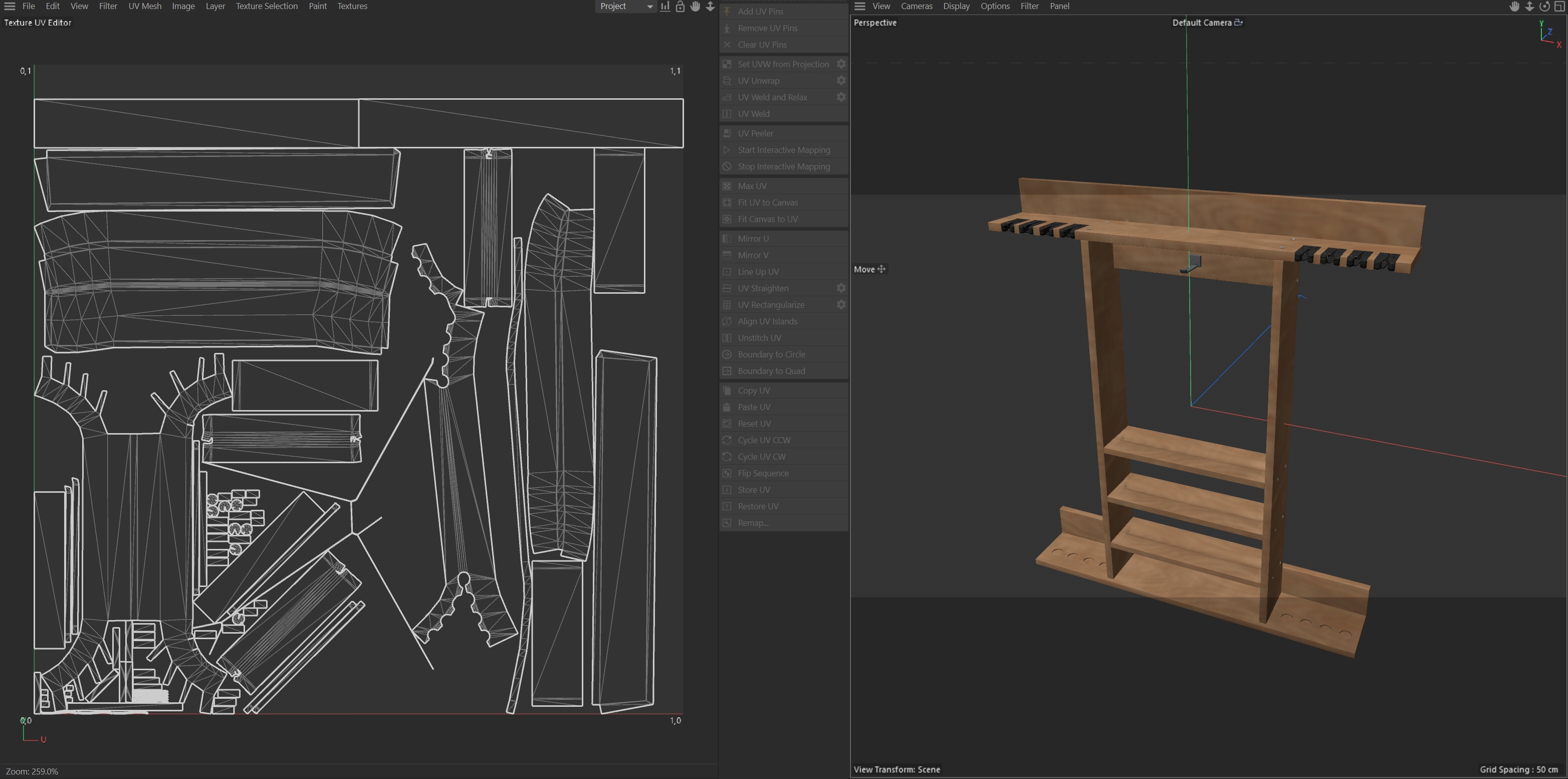This screenshot has height=779, width=1568.
Task: Open the Texture Selection menu
Action: tap(267, 6)
